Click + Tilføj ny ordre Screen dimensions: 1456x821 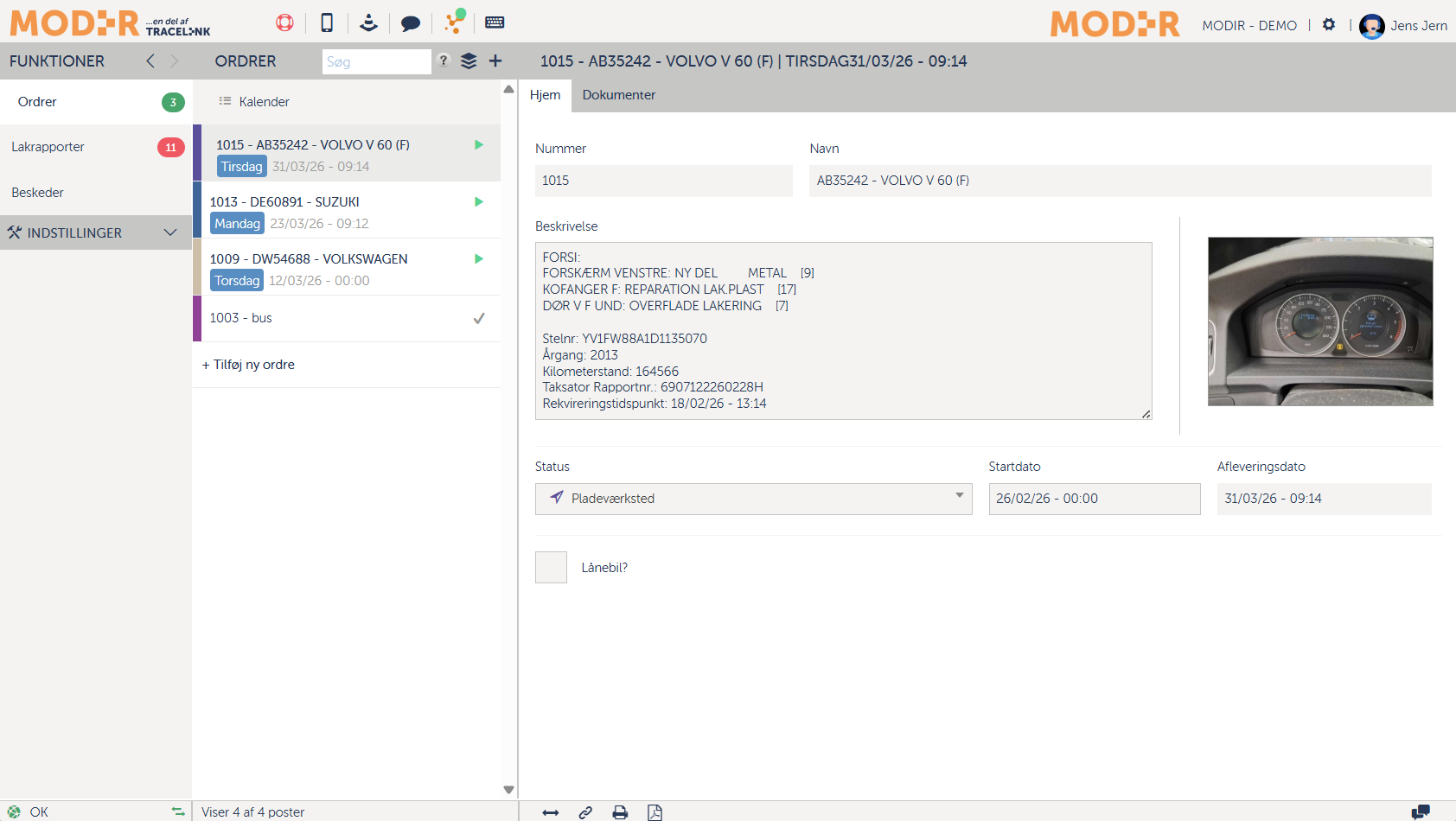tap(248, 365)
